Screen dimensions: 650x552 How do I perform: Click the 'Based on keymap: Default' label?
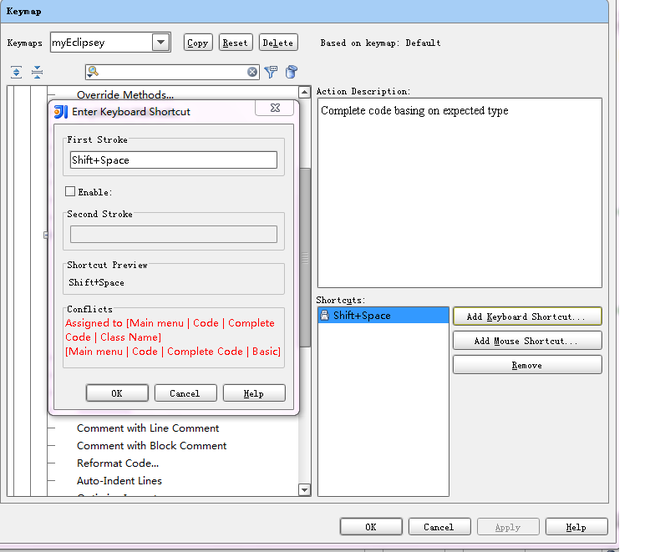(381, 43)
